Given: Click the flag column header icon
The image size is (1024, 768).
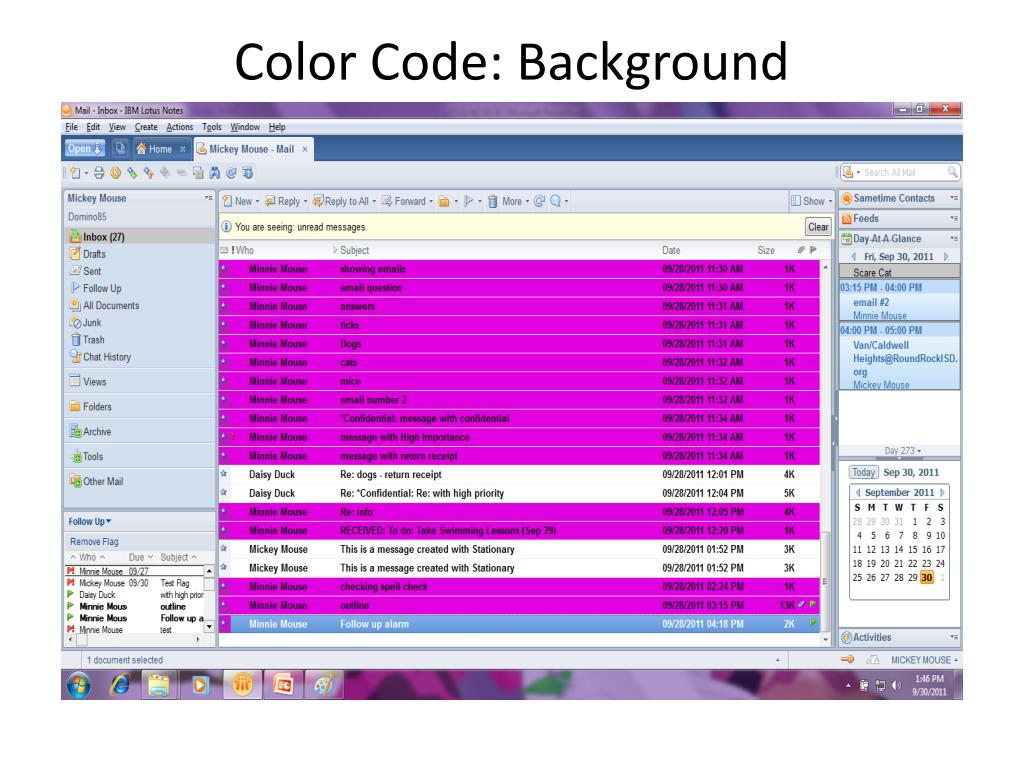Looking at the screenshot, I should [813, 250].
